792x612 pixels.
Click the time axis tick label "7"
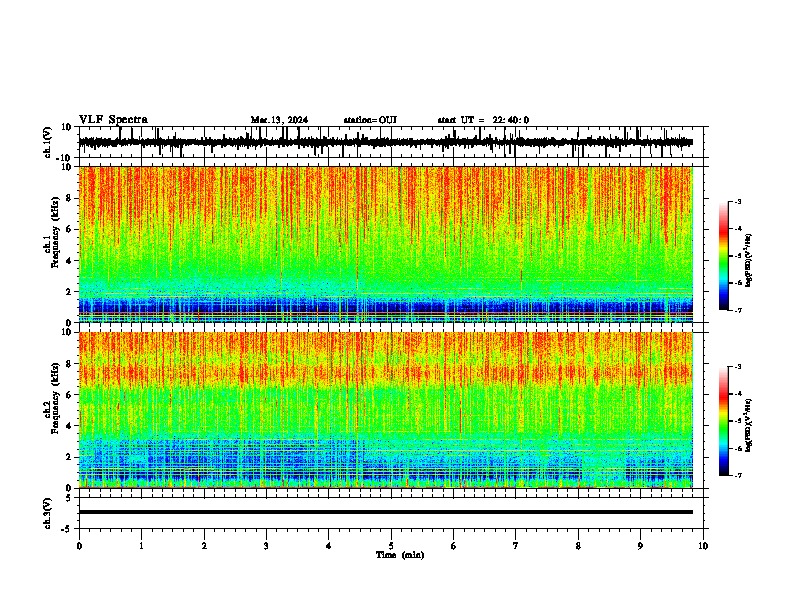pos(516,546)
